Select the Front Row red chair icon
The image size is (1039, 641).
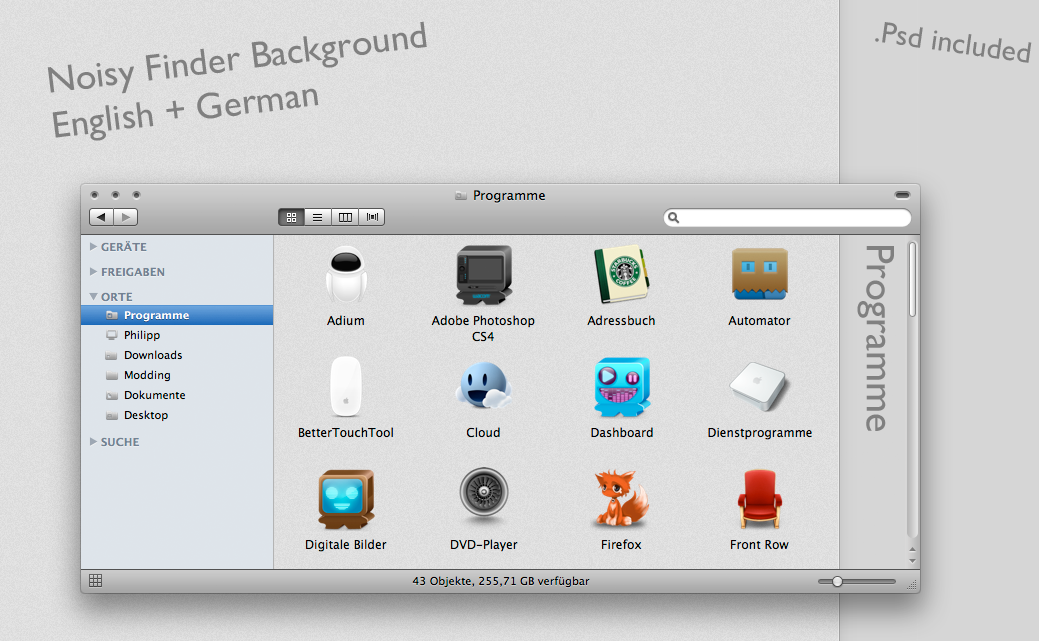759,499
